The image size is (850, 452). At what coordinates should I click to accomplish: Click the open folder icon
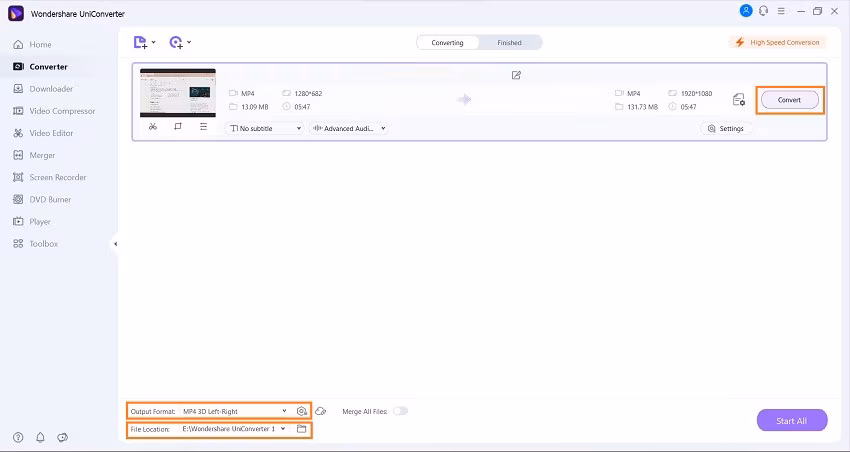click(x=301, y=429)
